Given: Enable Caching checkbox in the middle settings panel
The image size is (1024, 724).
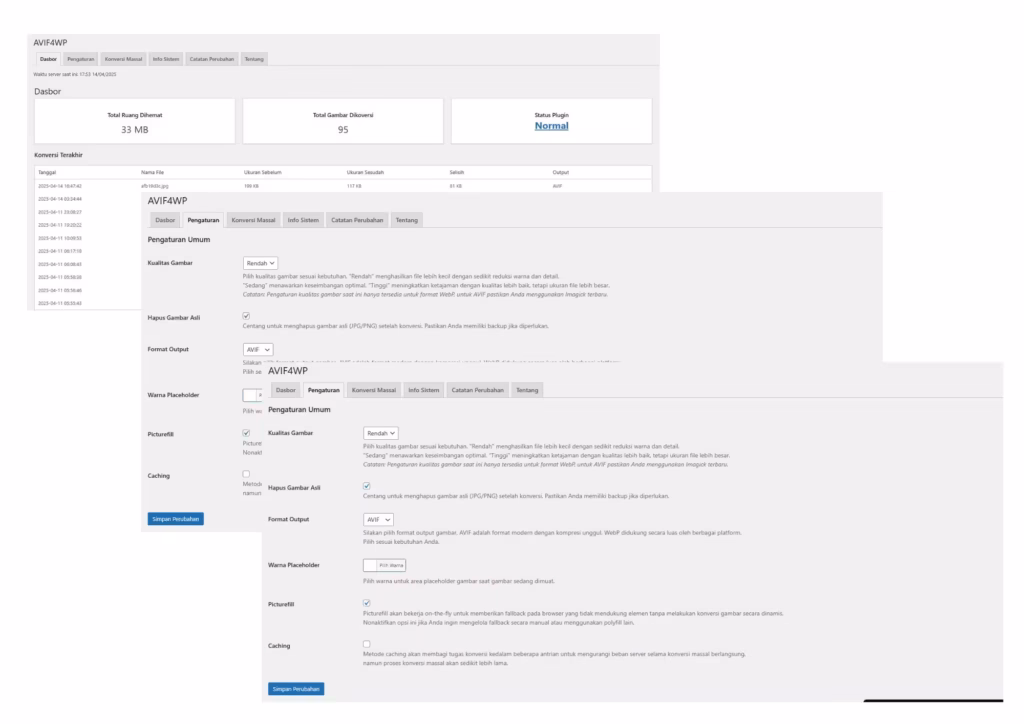Looking at the screenshot, I should pyautogui.click(x=246, y=474).
